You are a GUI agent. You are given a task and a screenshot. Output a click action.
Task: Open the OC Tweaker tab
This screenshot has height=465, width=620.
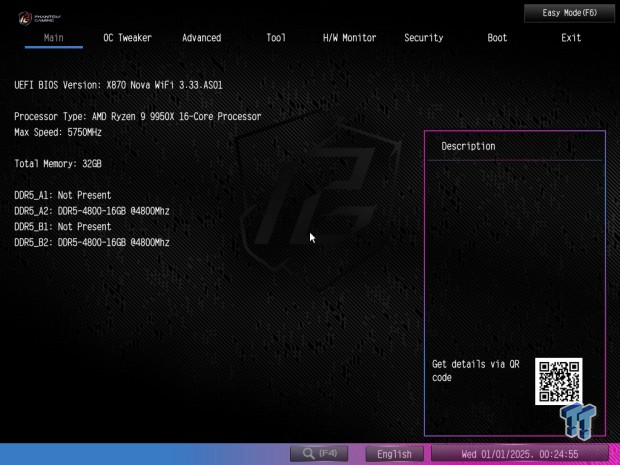tap(127, 38)
